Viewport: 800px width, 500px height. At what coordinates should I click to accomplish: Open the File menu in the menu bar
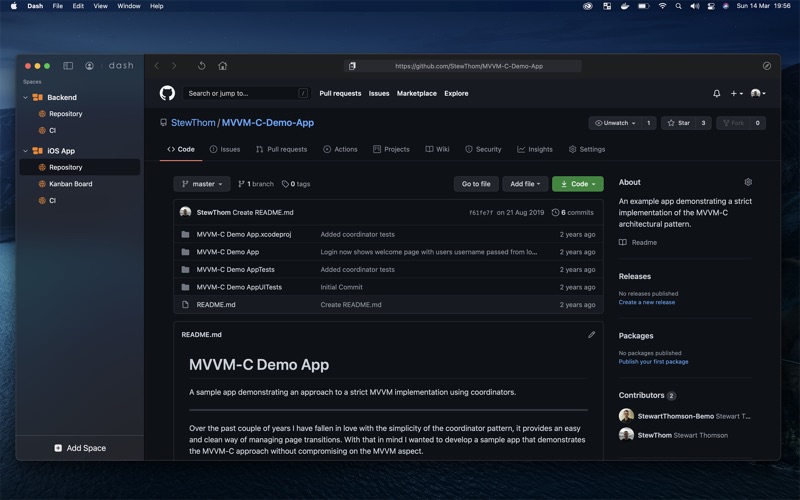(58, 6)
